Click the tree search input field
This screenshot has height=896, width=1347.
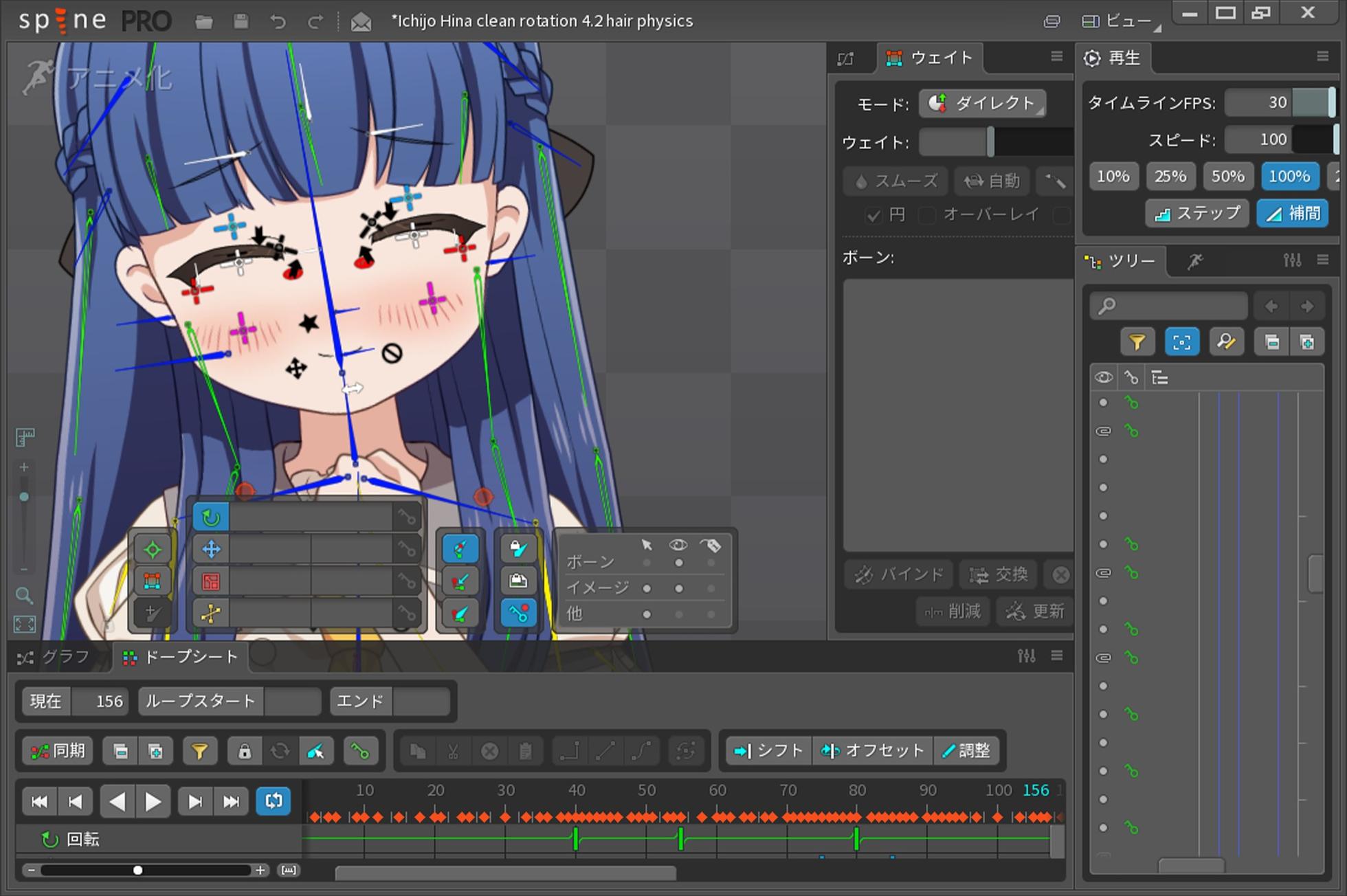[1168, 306]
